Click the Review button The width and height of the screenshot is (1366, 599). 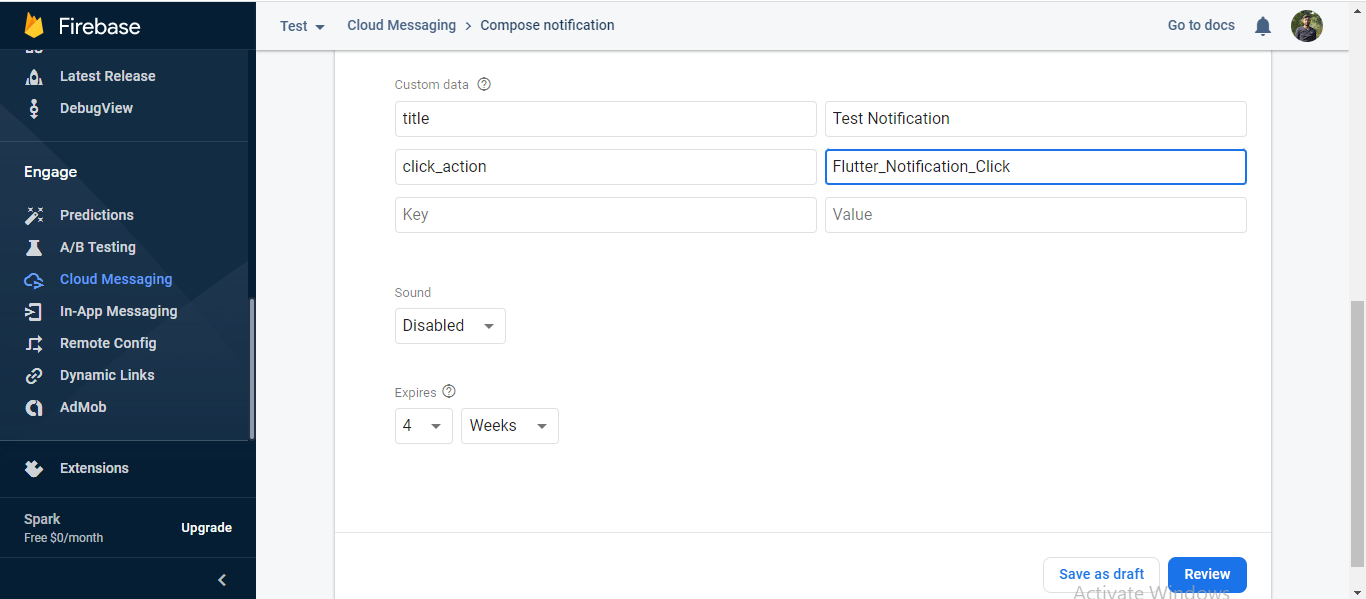(x=1206, y=574)
